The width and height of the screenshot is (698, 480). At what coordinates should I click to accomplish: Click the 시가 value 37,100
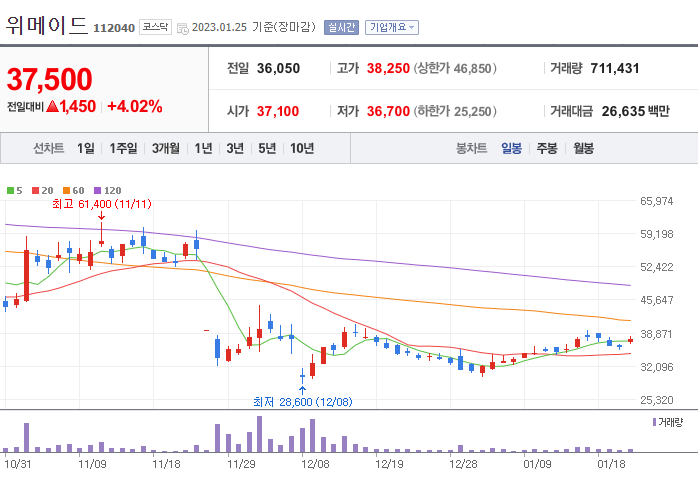(x=278, y=111)
